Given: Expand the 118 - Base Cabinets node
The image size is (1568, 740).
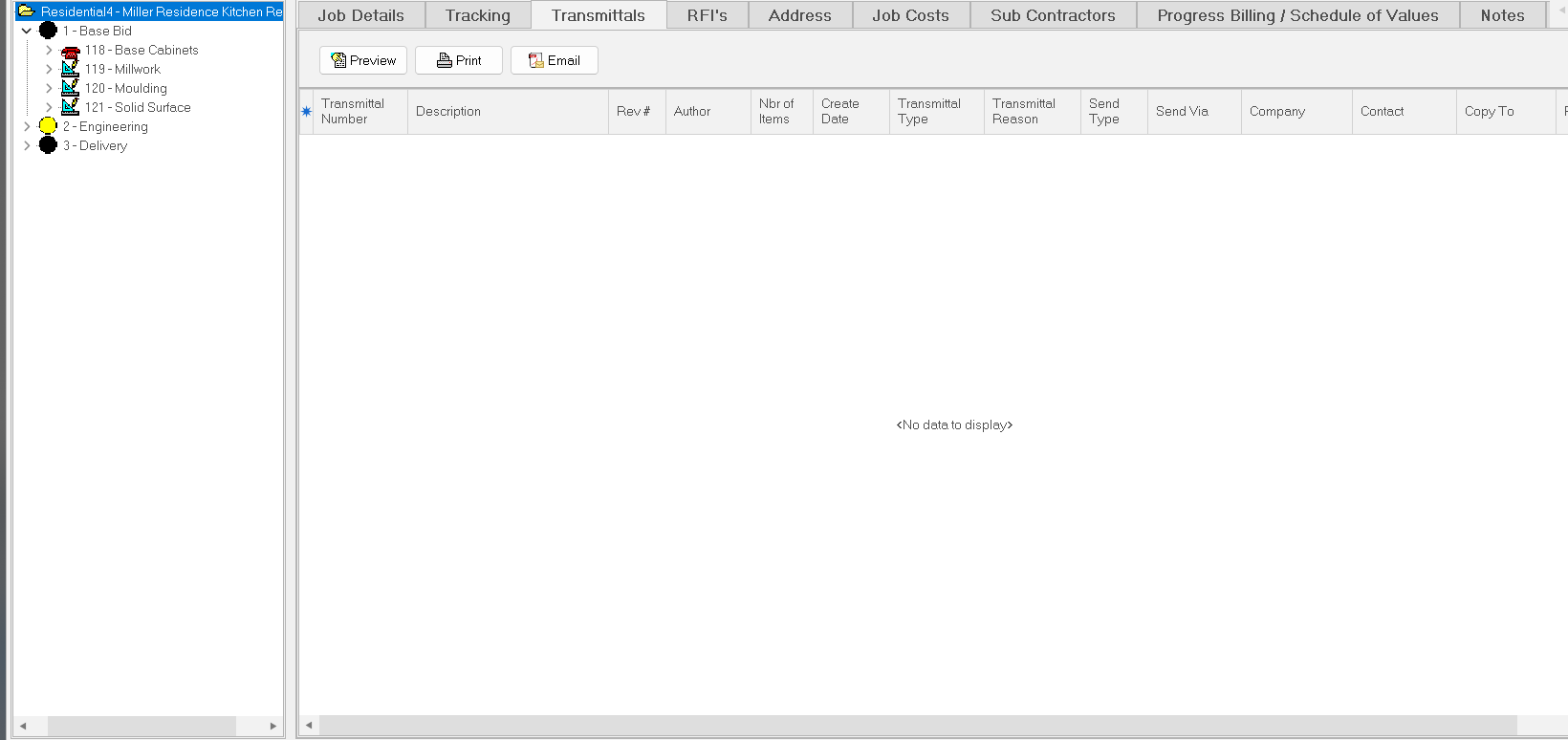Looking at the screenshot, I should [49, 50].
